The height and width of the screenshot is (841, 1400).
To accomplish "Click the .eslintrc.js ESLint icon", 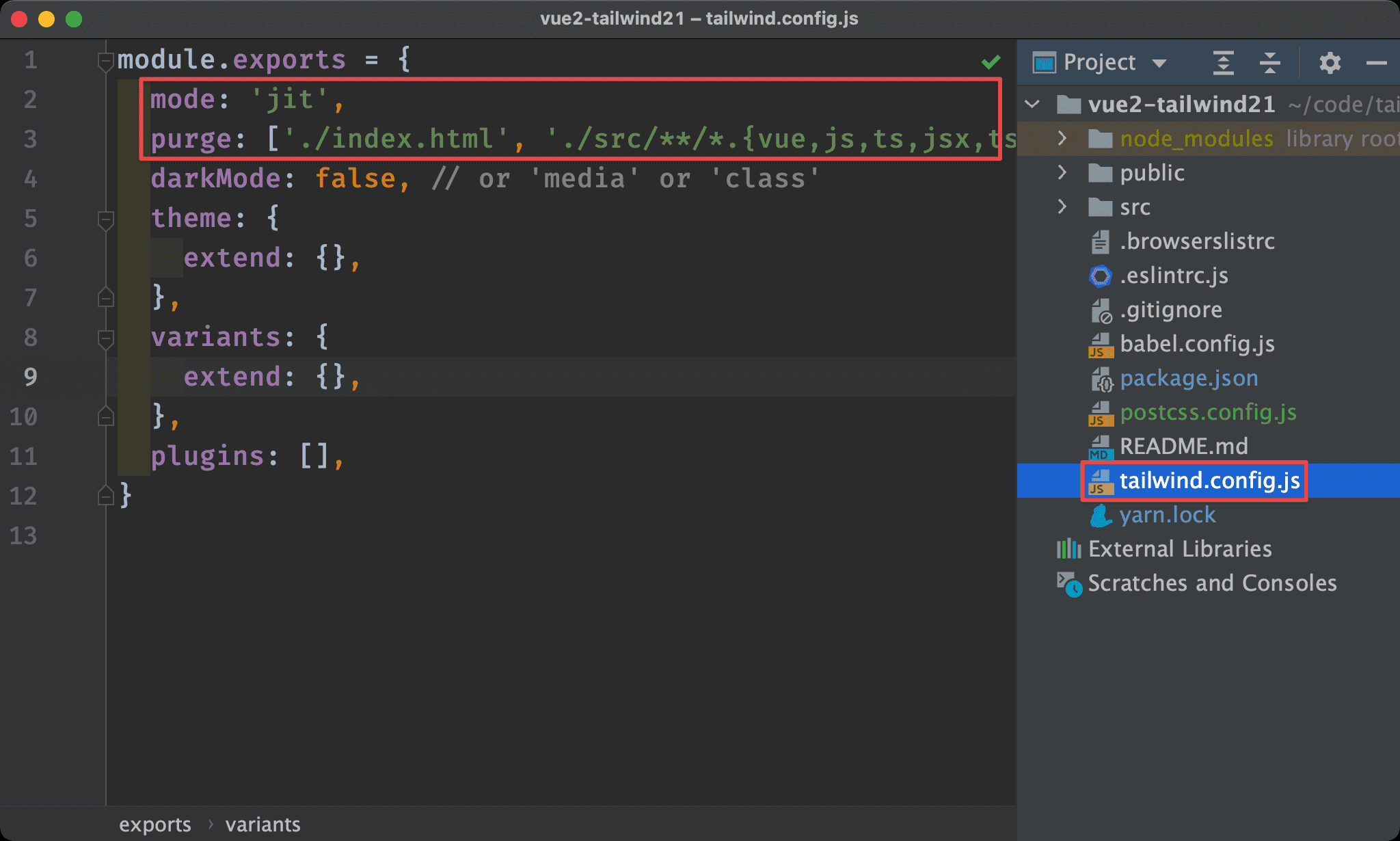I will (x=1100, y=276).
